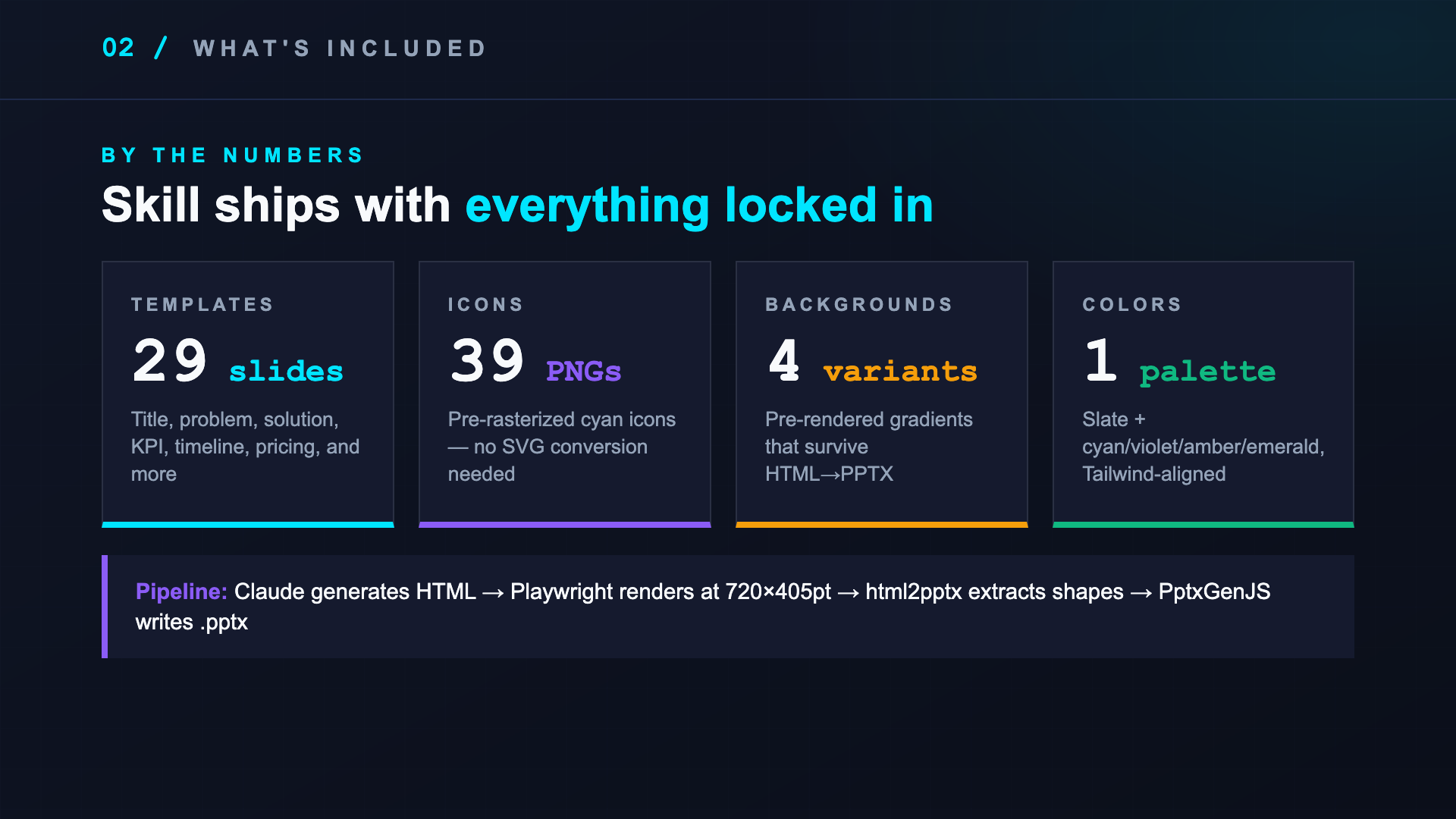Select the number 39 in Icons card
The height and width of the screenshot is (819, 1456).
coord(487,361)
